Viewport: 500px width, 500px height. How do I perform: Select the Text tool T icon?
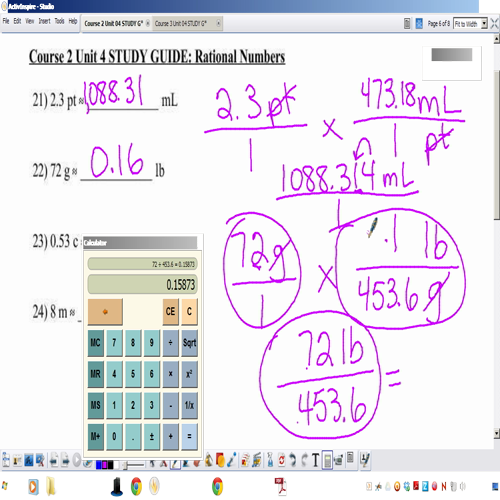(315, 460)
